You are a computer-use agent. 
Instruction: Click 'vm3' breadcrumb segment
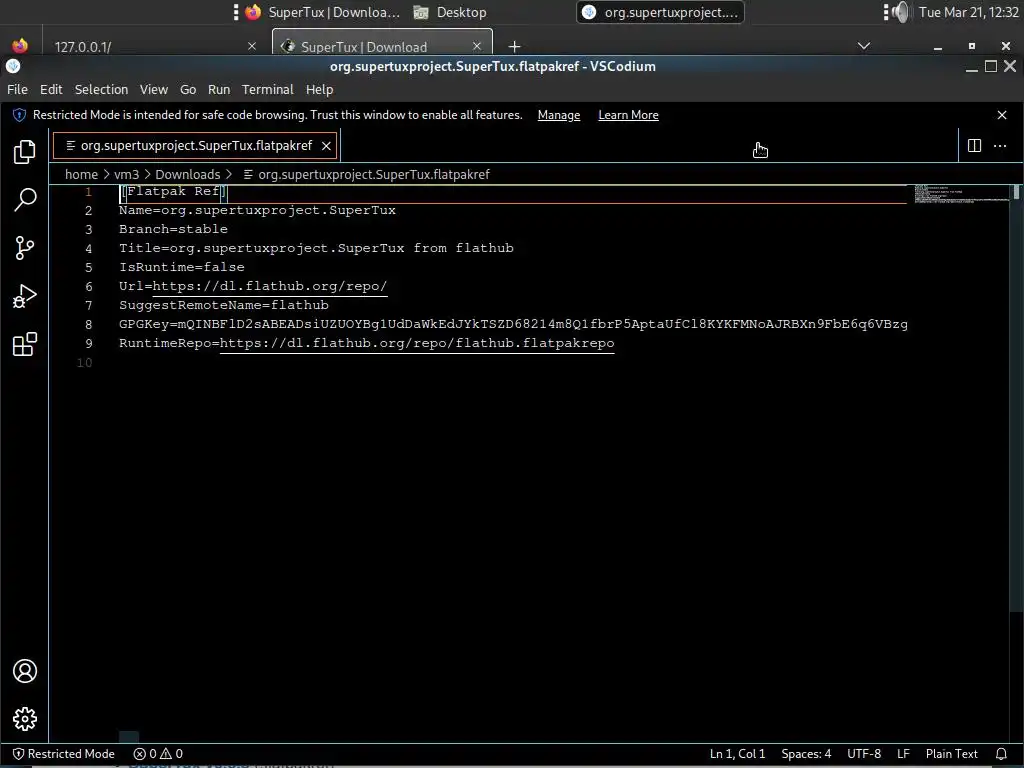click(127, 174)
